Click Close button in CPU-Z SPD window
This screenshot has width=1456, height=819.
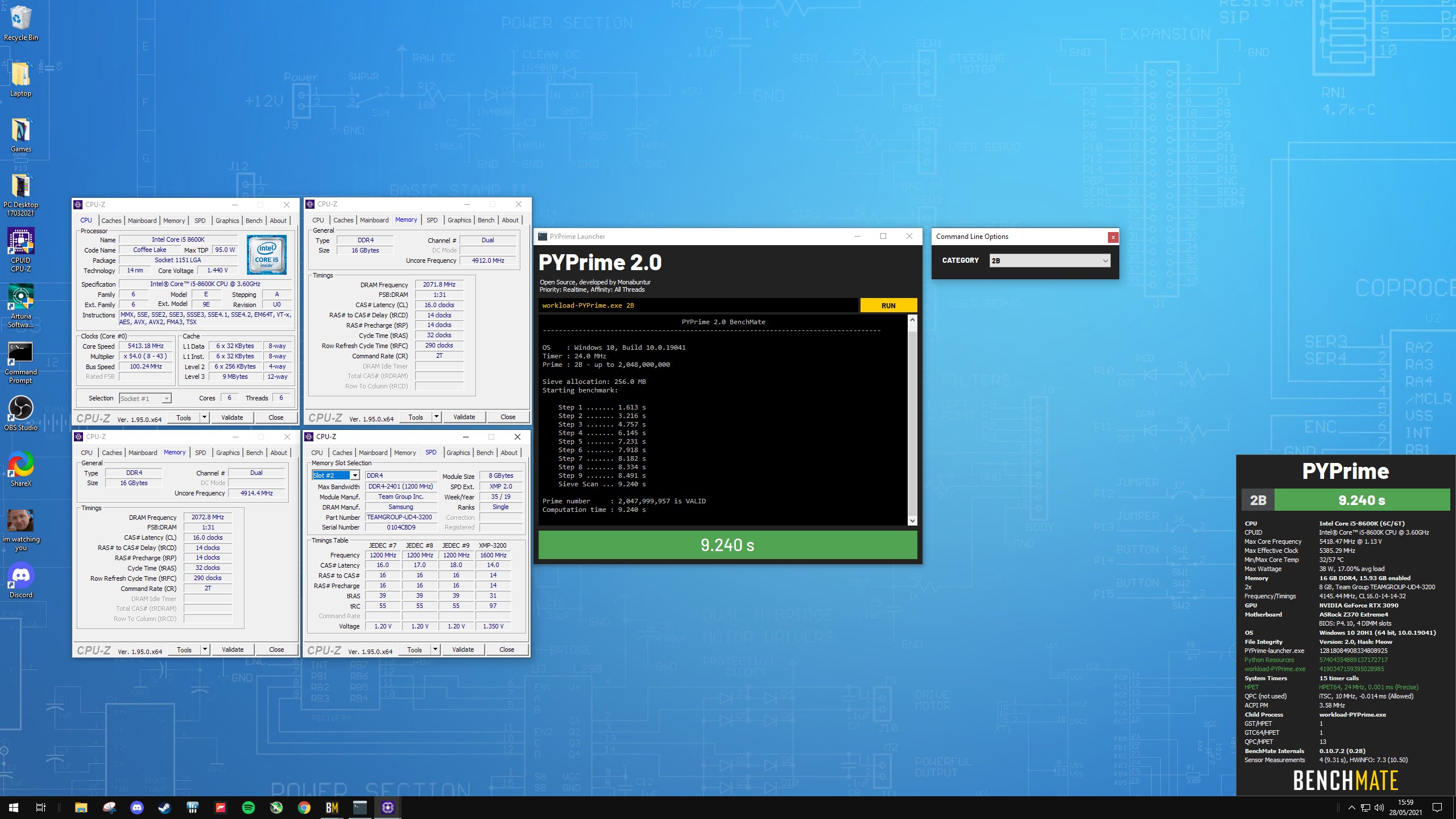507,650
